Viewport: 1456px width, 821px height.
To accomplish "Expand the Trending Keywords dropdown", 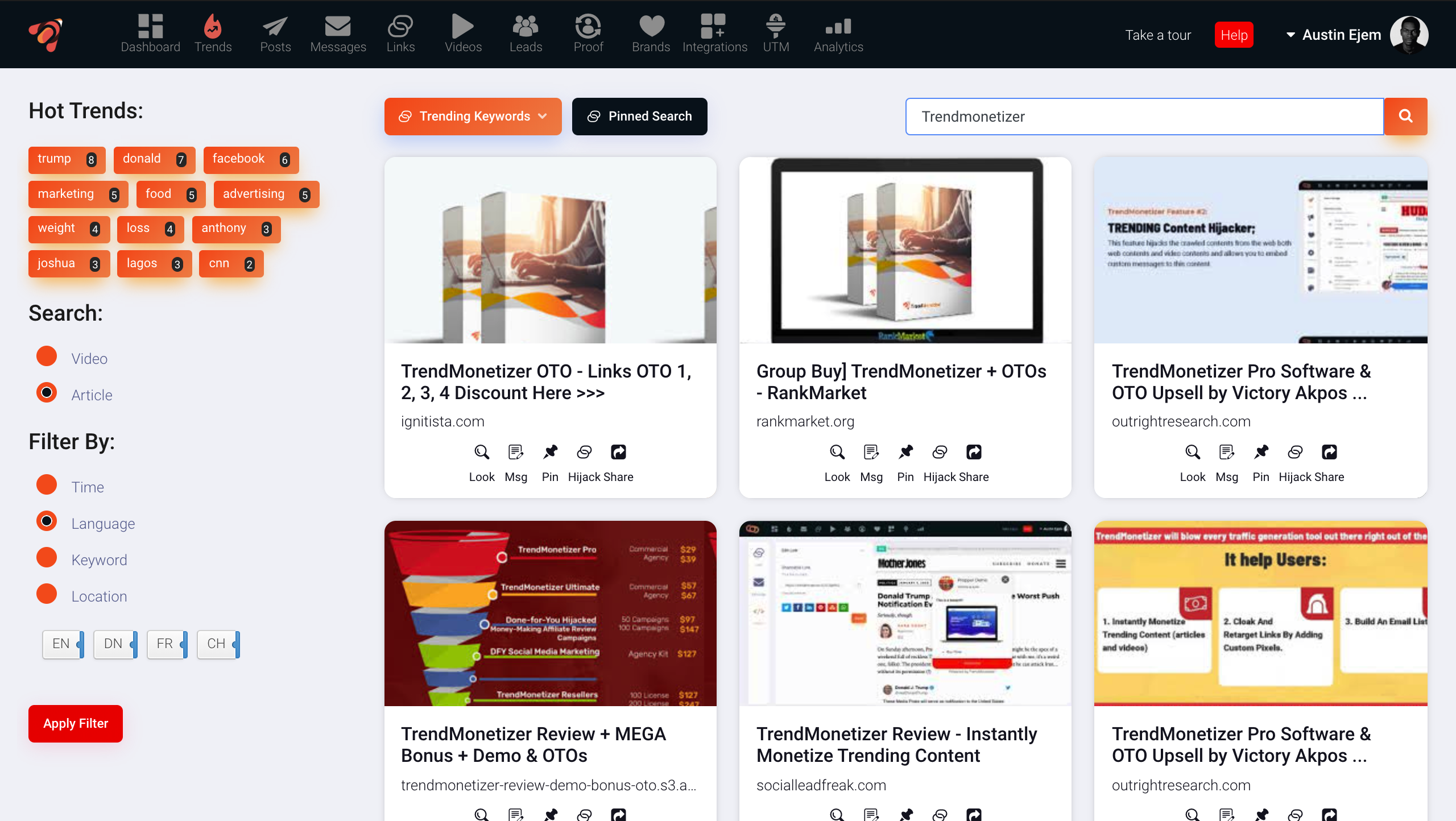I will 473,117.
